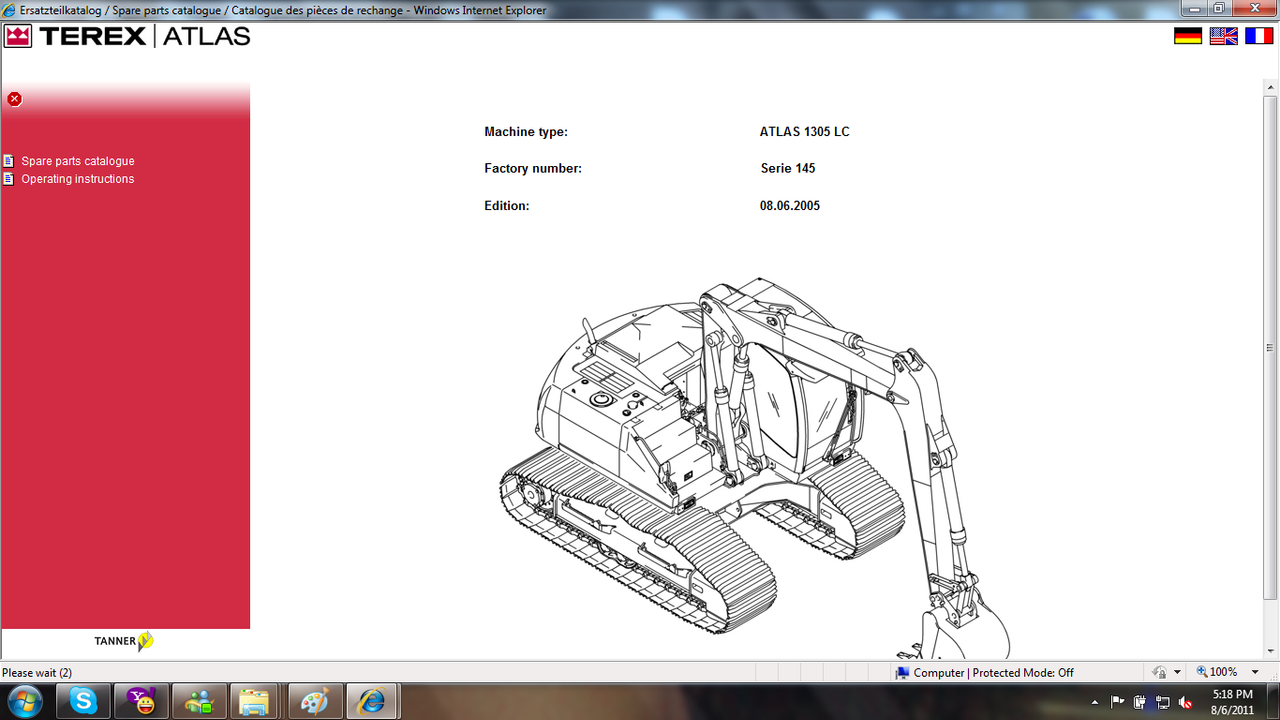The height and width of the screenshot is (720, 1280).
Task: Click the vertical scrollbar thumb
Action: coord(1270,348)
